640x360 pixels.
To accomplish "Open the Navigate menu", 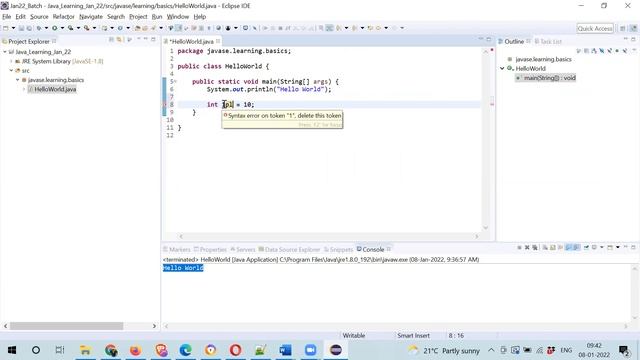I will (91, 17).
